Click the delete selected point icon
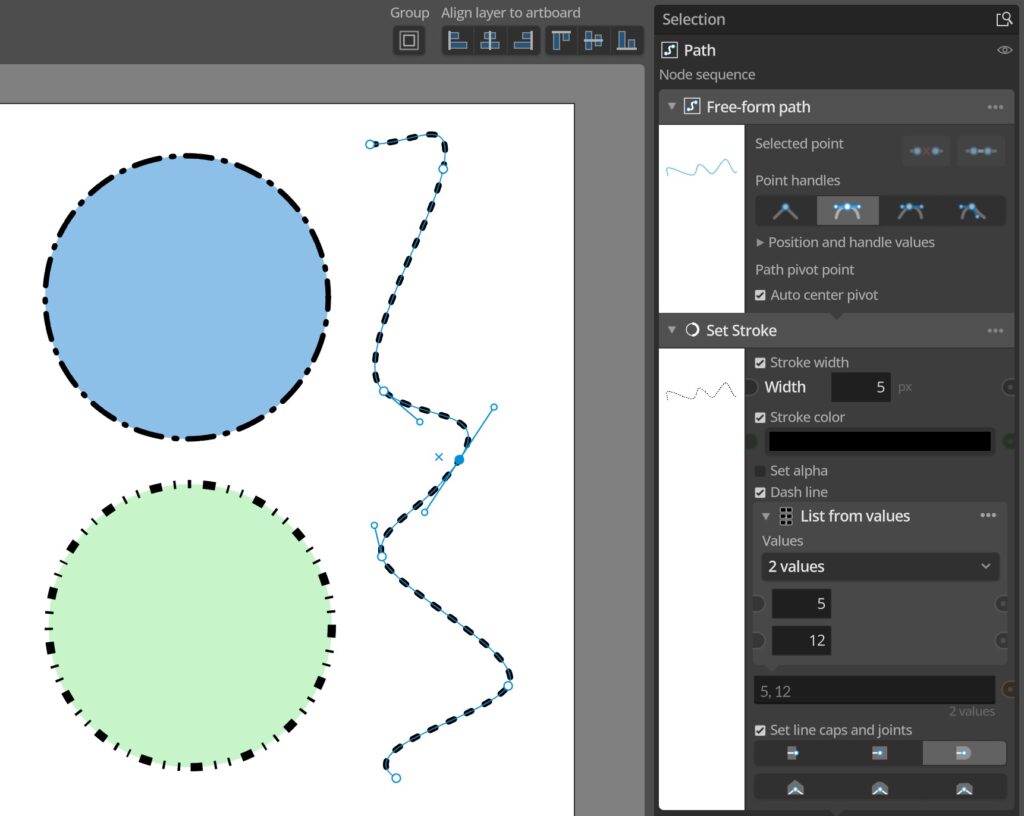The width and height of the screenshot is (1024, 816). tap(926, 151)
